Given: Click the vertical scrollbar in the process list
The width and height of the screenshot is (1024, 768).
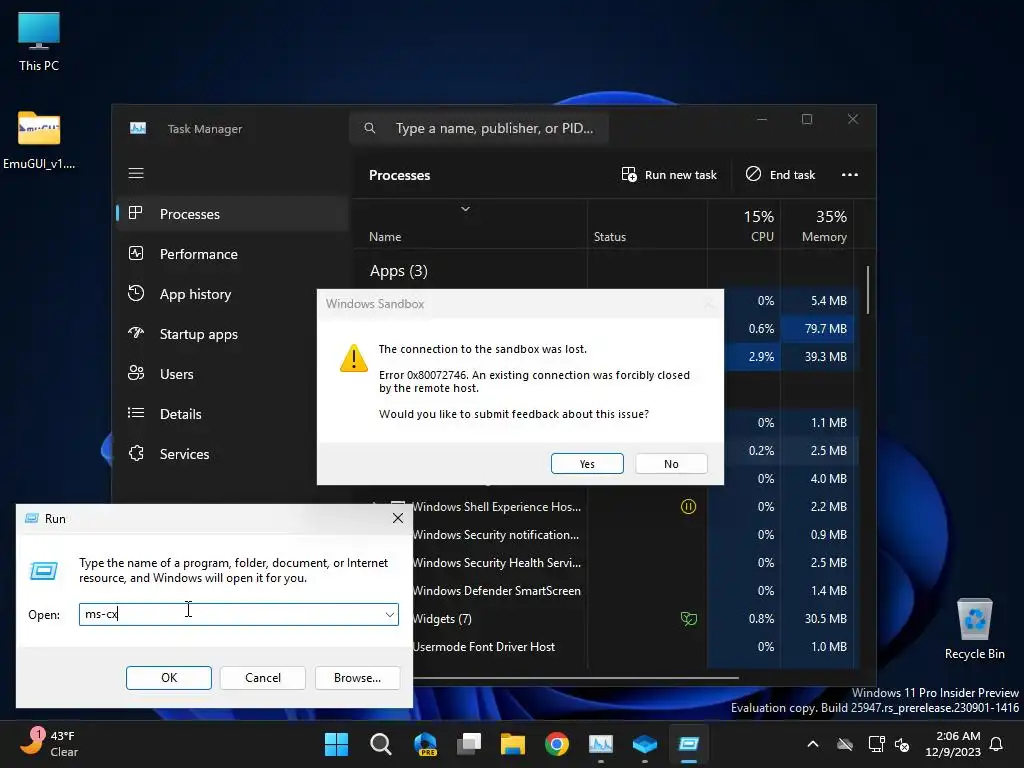Looking at the screenshot, I should [x=868, y=290].
